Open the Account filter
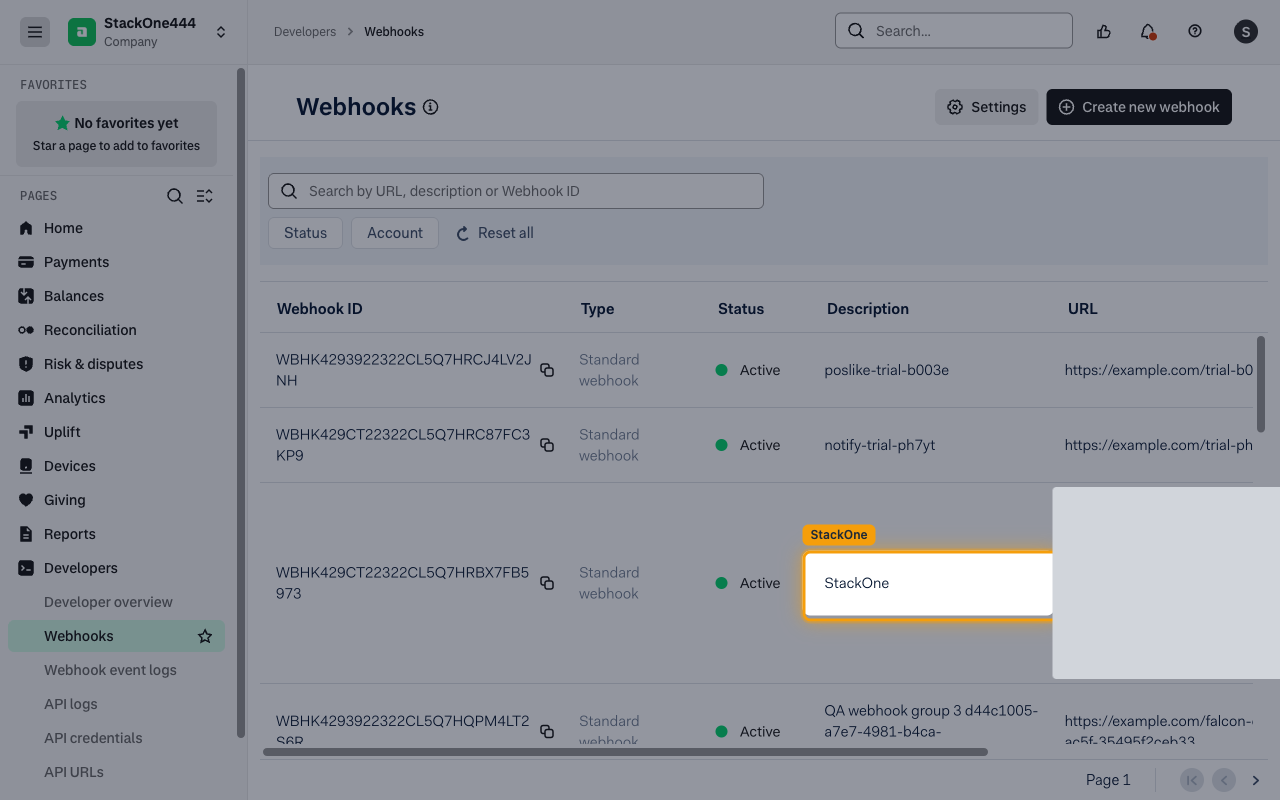This screenshot has width=1280, height=800. pyautogui.click(x=395, y=233)
